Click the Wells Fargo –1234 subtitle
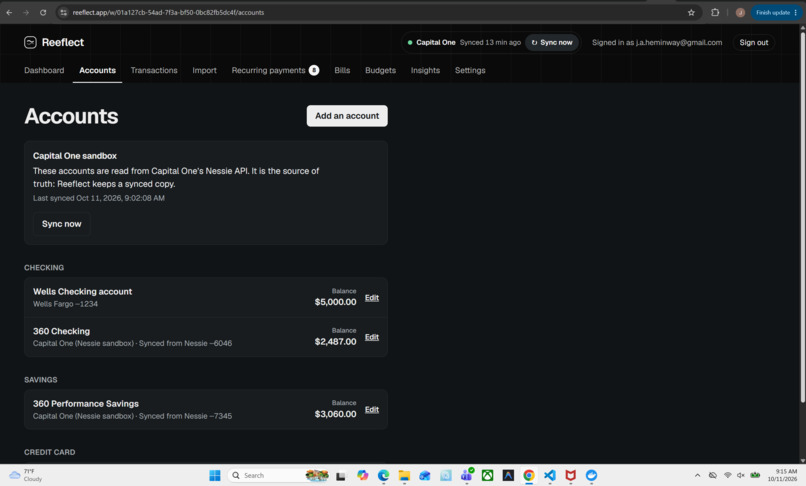Image resolution: width=806 pixels, height=486 pixels. [x=65, y=304]
